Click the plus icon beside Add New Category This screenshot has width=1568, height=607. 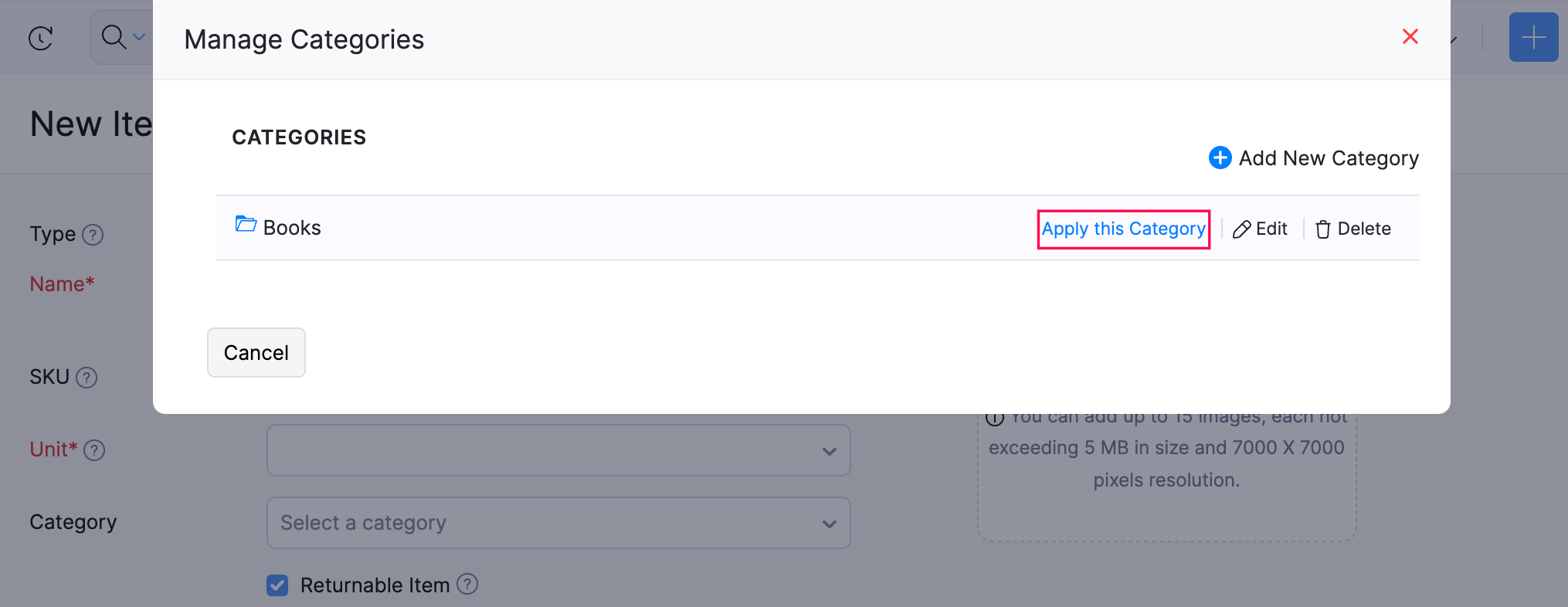1220,158
